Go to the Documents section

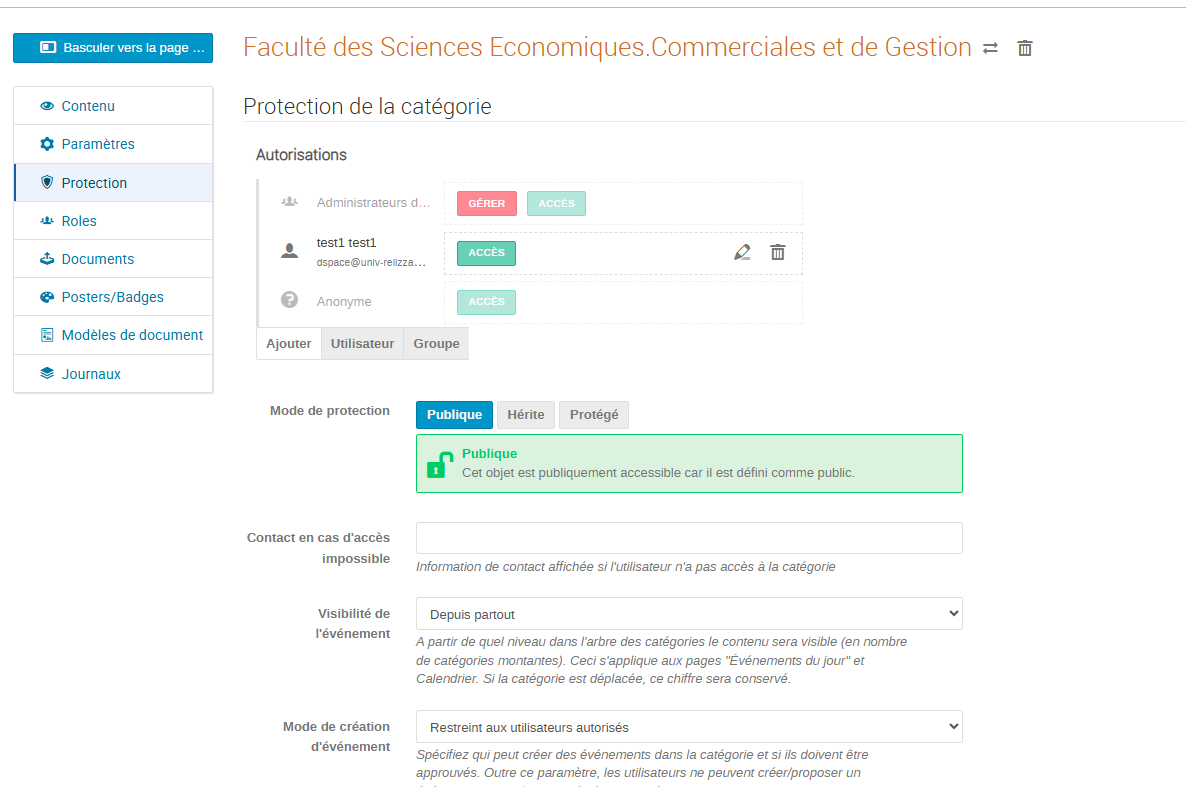[97, 259]
